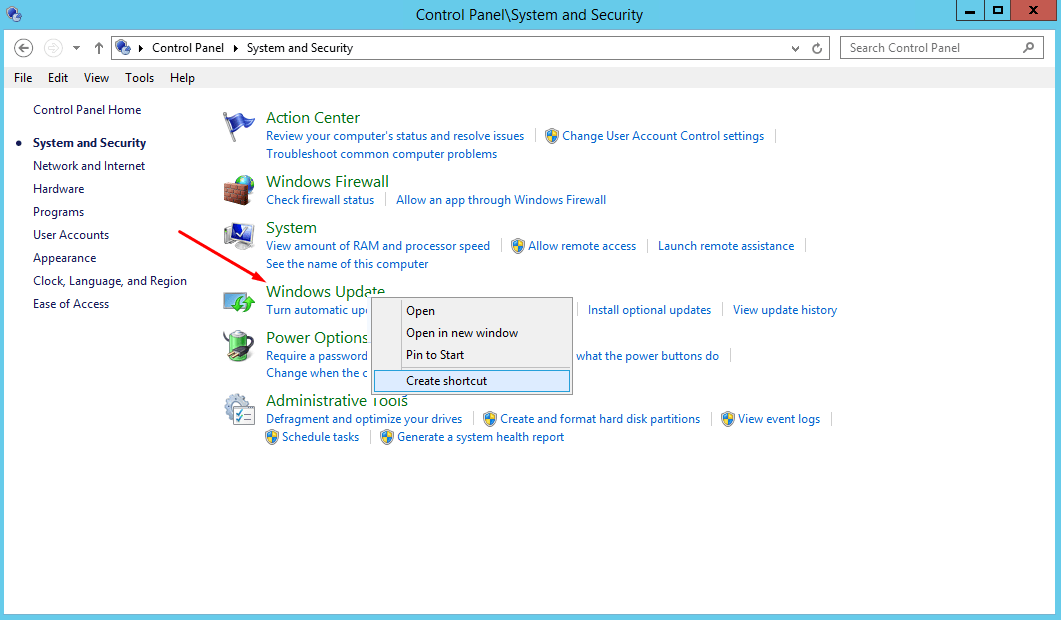Select Network and Internet in sidebar
This screenshot has width=1061, height=620.
click(89, 166)
